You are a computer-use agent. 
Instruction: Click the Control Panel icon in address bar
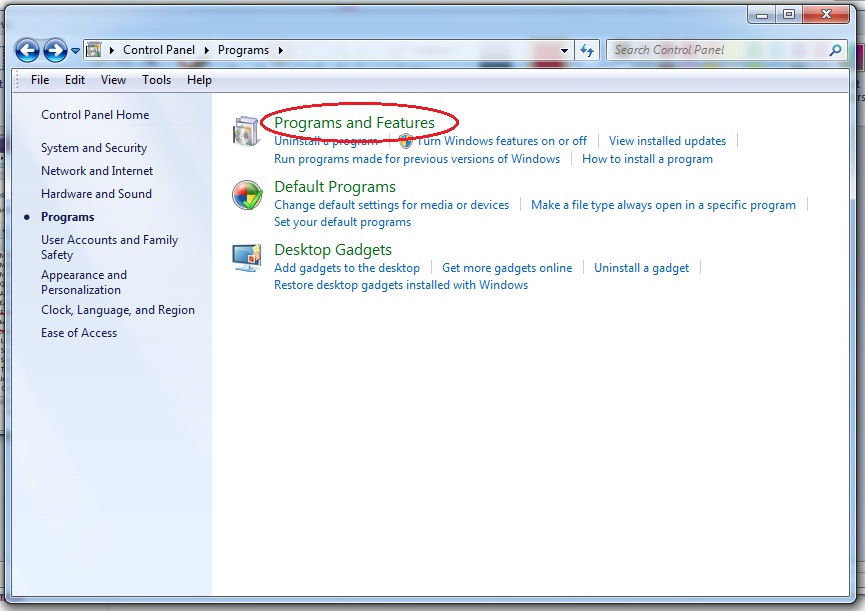(94, 50)
